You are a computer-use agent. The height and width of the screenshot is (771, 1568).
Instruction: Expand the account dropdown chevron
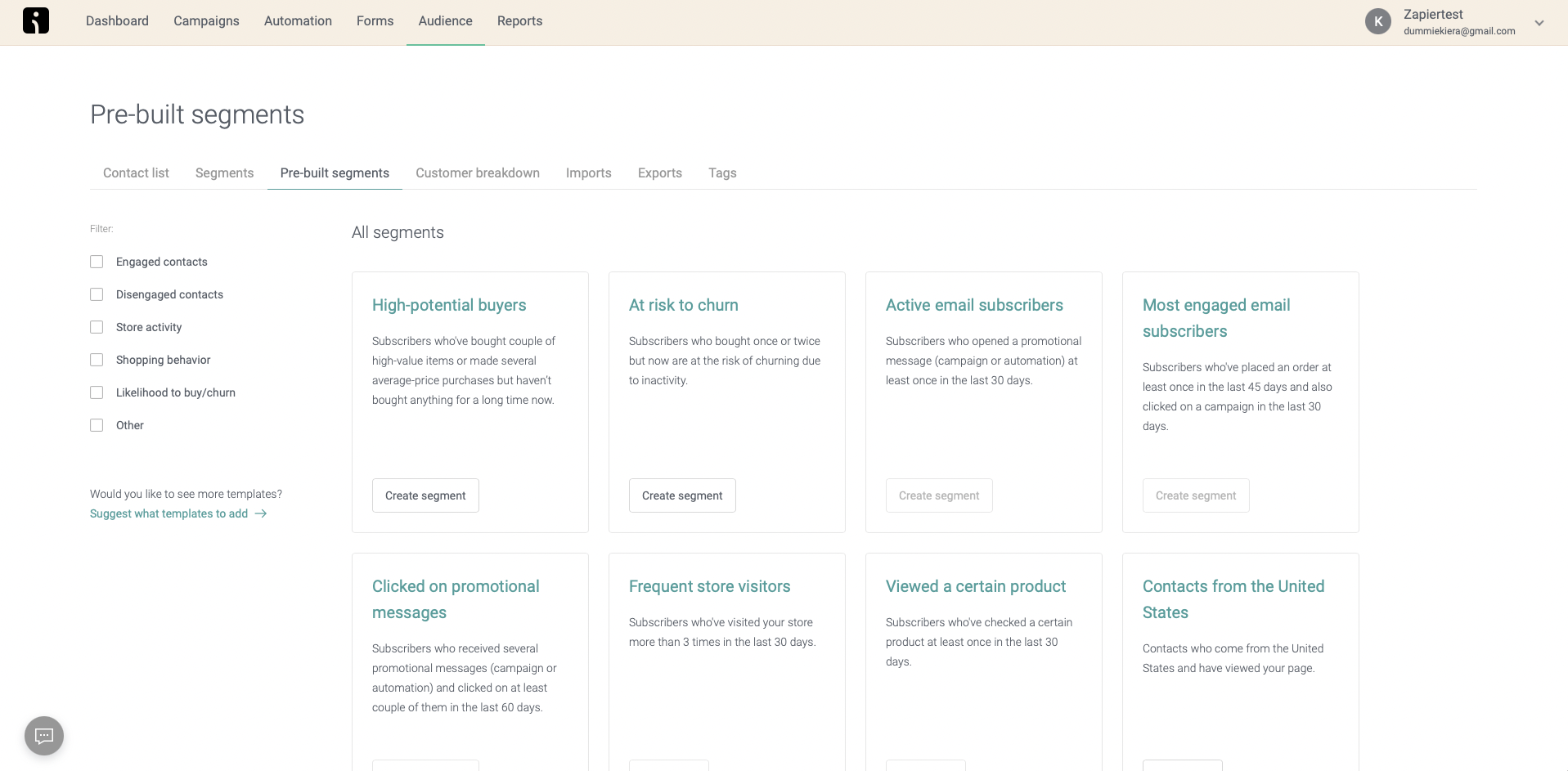[1539, 23]
